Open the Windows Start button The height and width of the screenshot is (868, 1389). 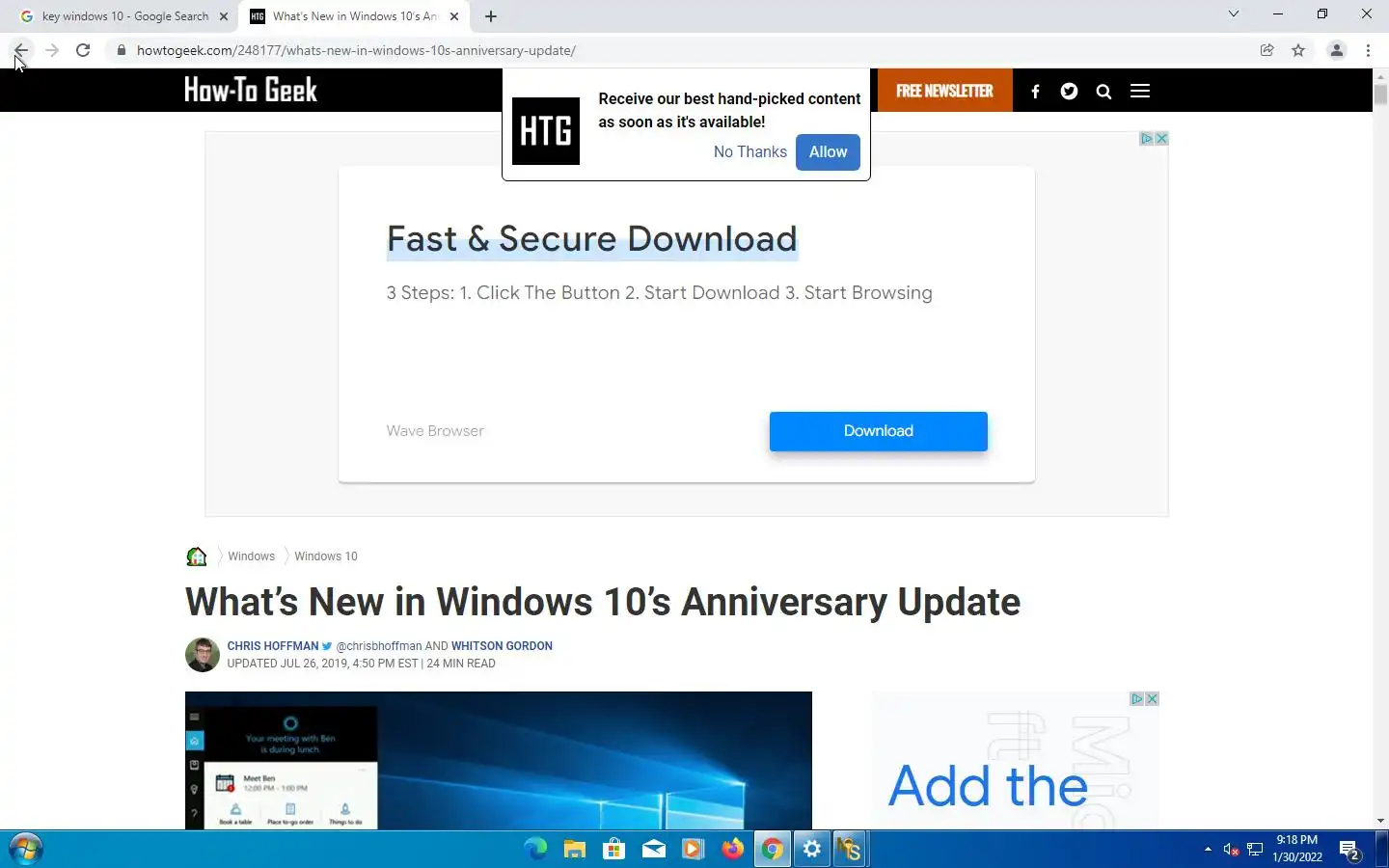(x=25, y=849)
